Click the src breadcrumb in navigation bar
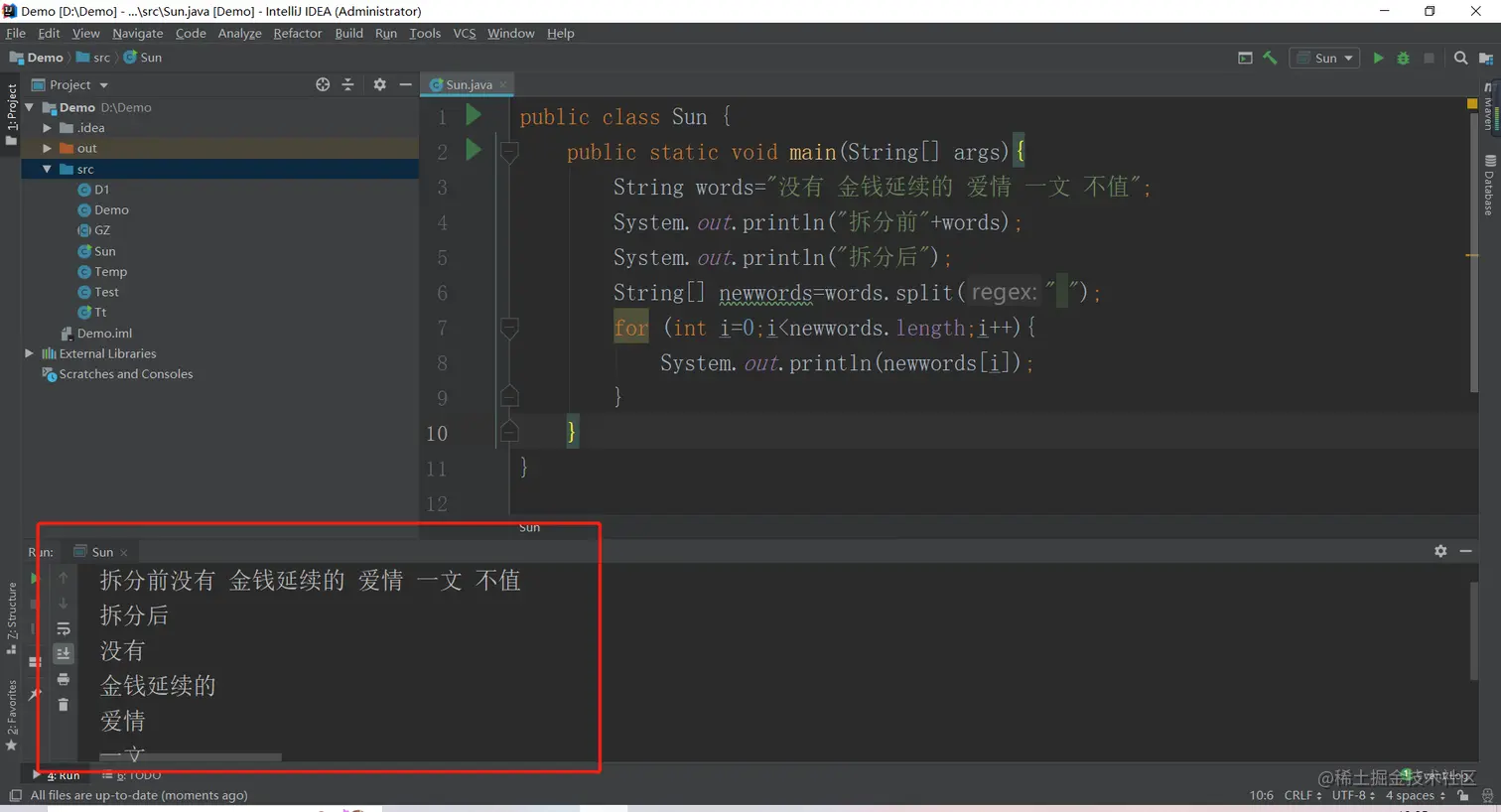The image size is (1501, 812). (93, 59)
